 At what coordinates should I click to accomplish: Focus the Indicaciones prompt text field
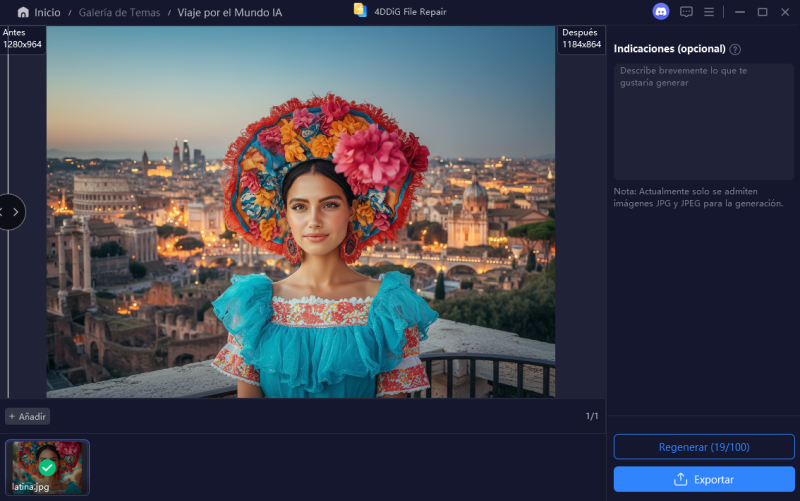[x=704, y=121]
